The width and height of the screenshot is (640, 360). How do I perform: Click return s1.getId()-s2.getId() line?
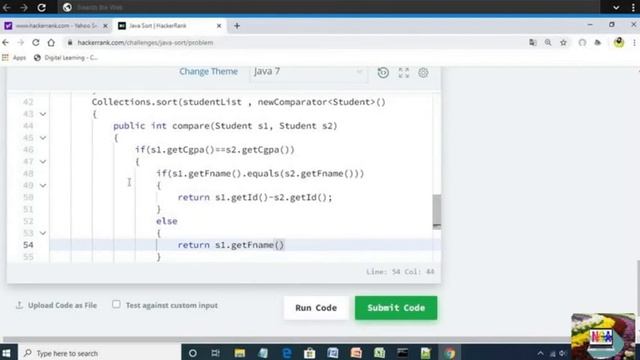(255, 197)
